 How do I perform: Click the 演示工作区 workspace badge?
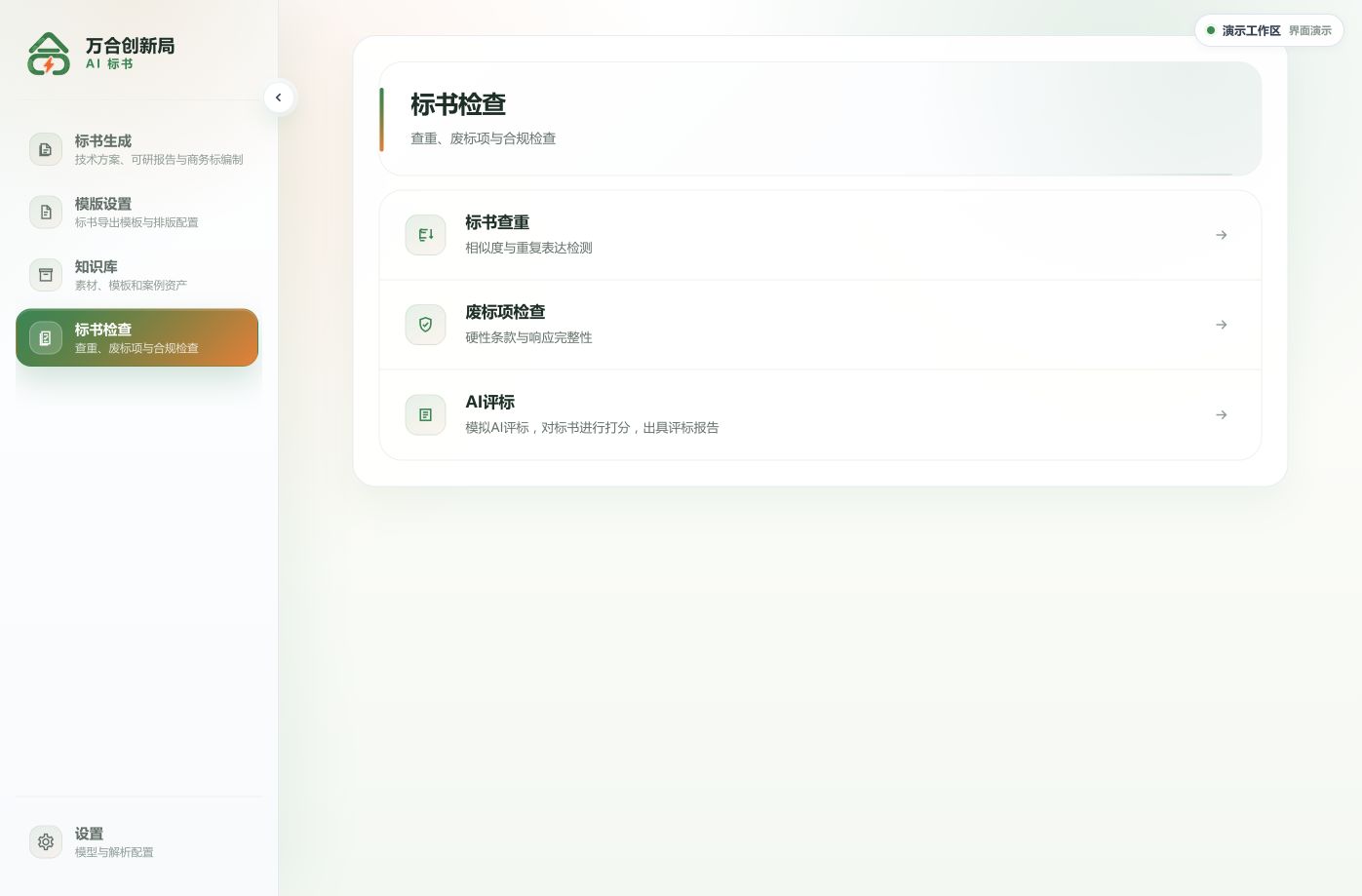(1268, 30)
